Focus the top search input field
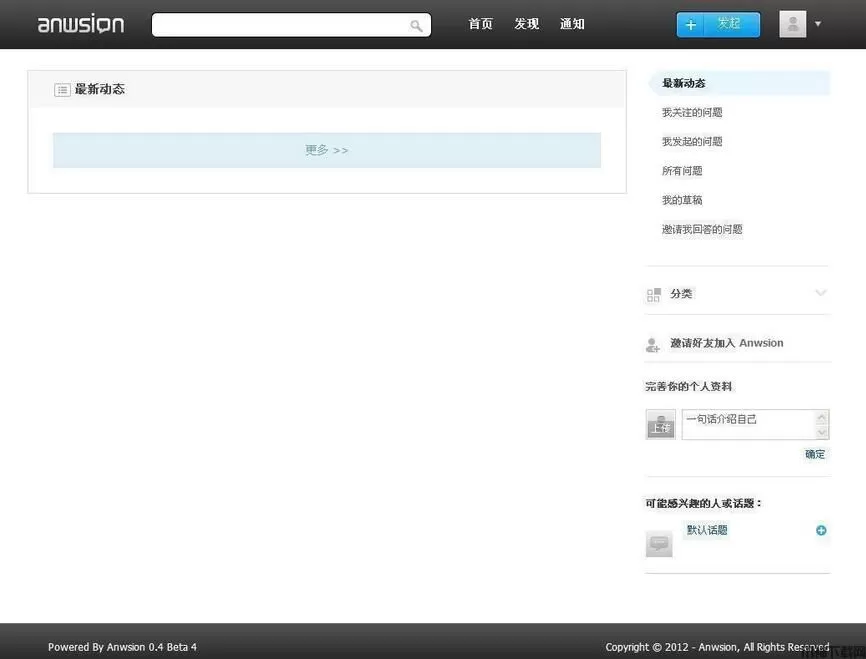Image resolution: width=866 pixels, height=659 pixels. (291, 25)
